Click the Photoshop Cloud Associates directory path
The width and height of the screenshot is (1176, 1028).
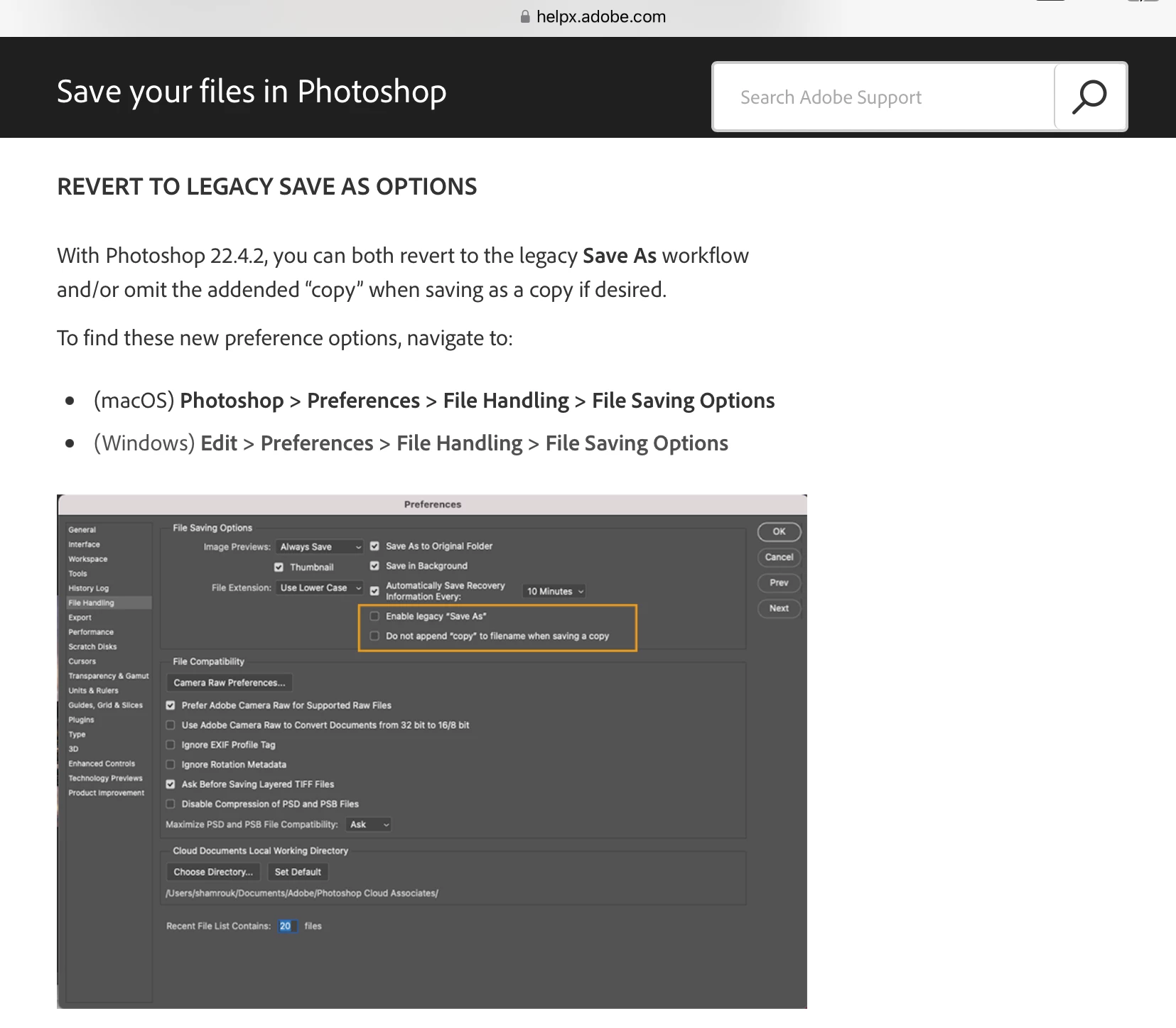point(302,893)
